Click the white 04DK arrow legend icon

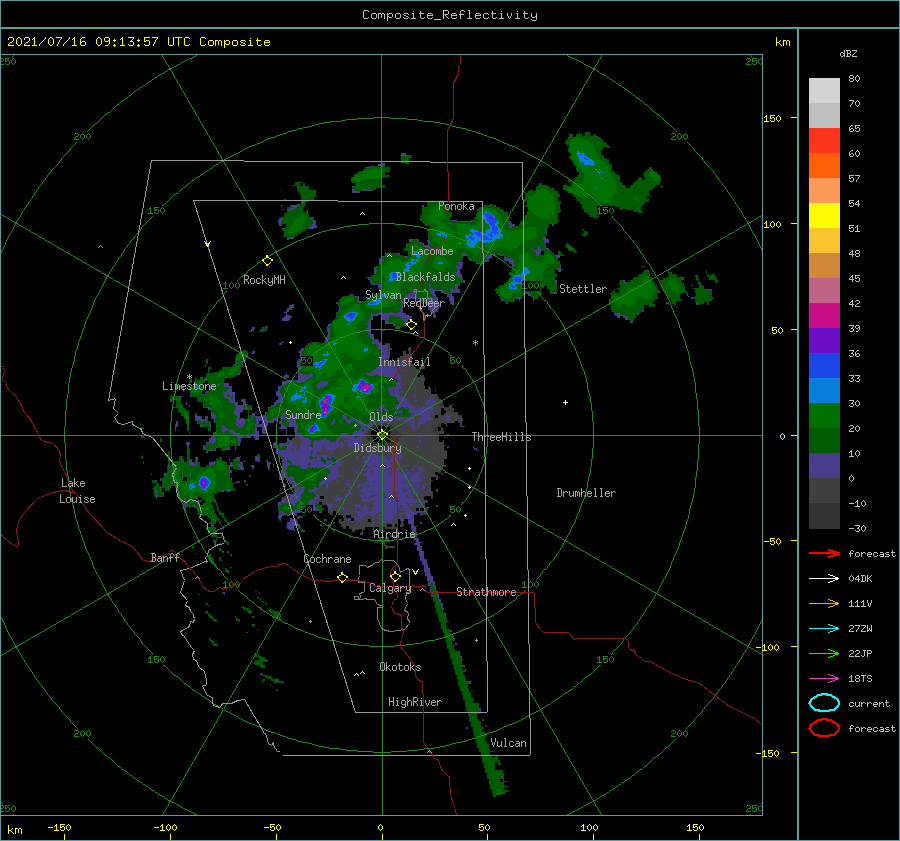[x=824, y=579]
